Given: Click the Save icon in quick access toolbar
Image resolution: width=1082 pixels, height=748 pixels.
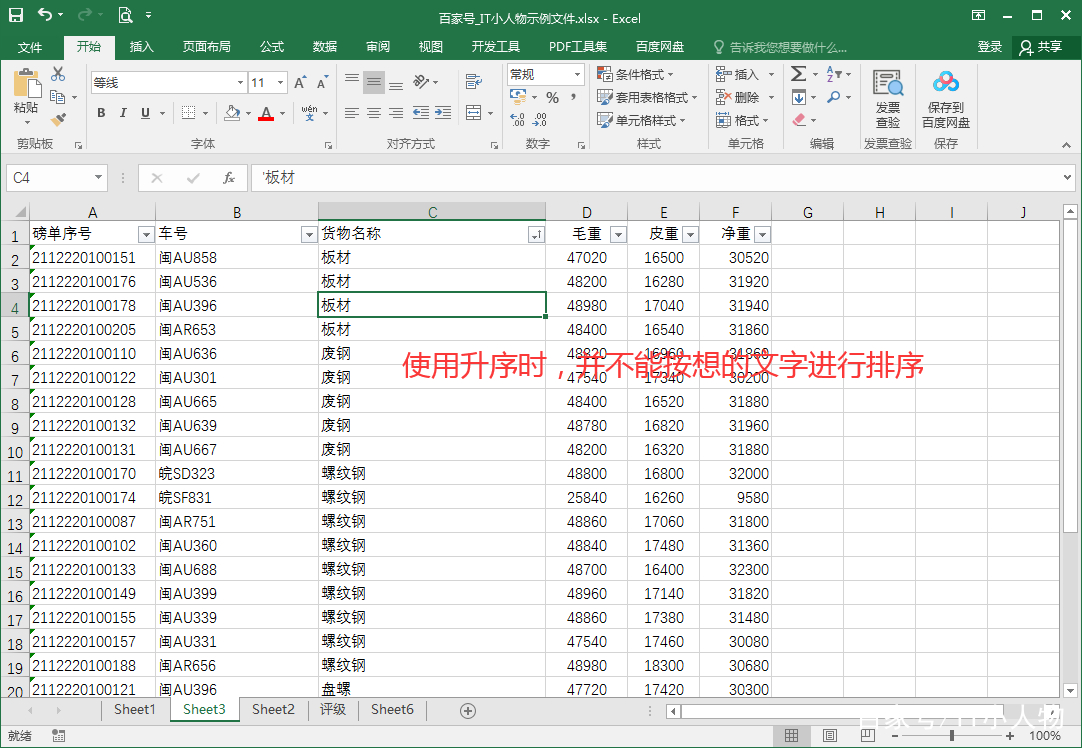Looking at the screenshot, I should [x=15, y=14].
